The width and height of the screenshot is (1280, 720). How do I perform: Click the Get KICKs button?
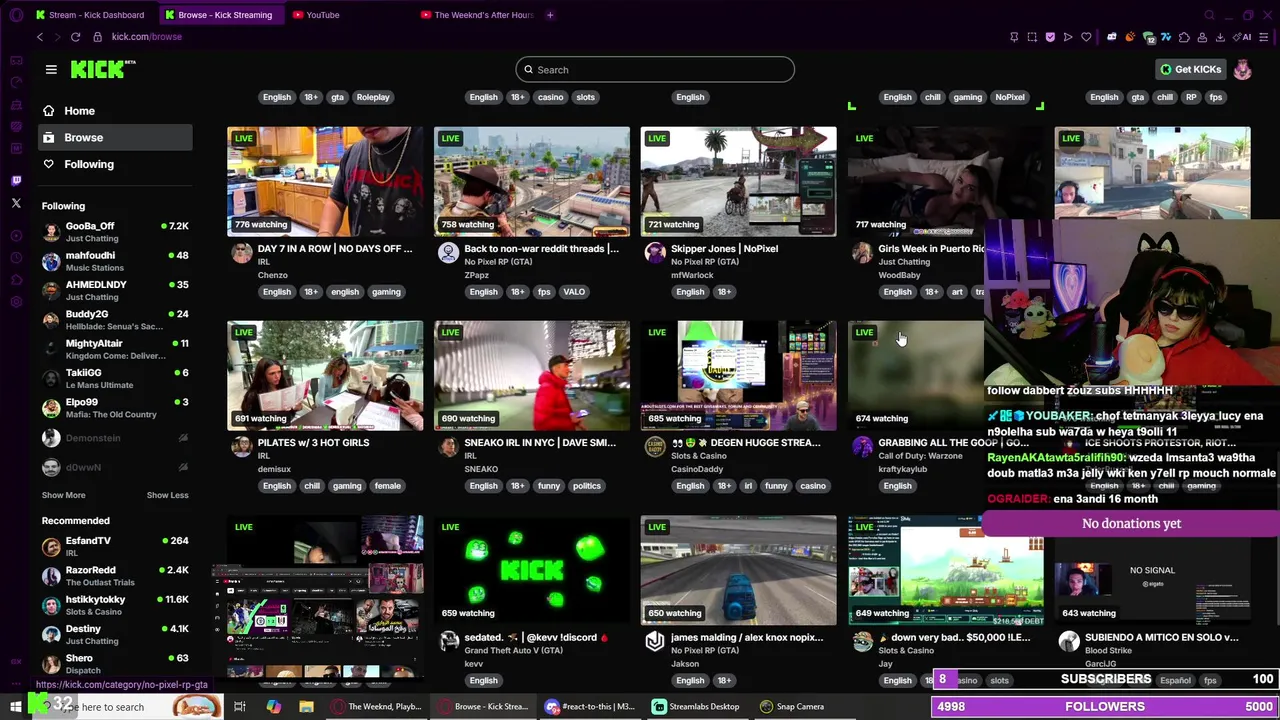click(x=1190, y=69)
